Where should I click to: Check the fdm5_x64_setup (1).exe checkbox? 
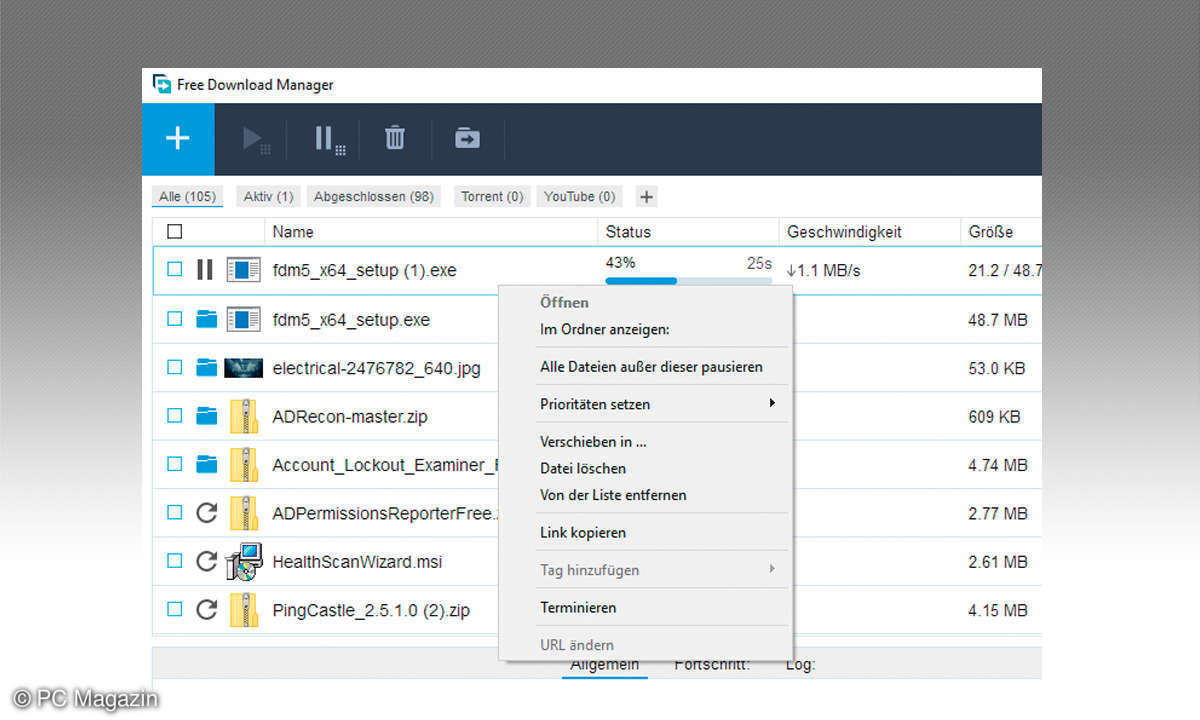[175, 270]
